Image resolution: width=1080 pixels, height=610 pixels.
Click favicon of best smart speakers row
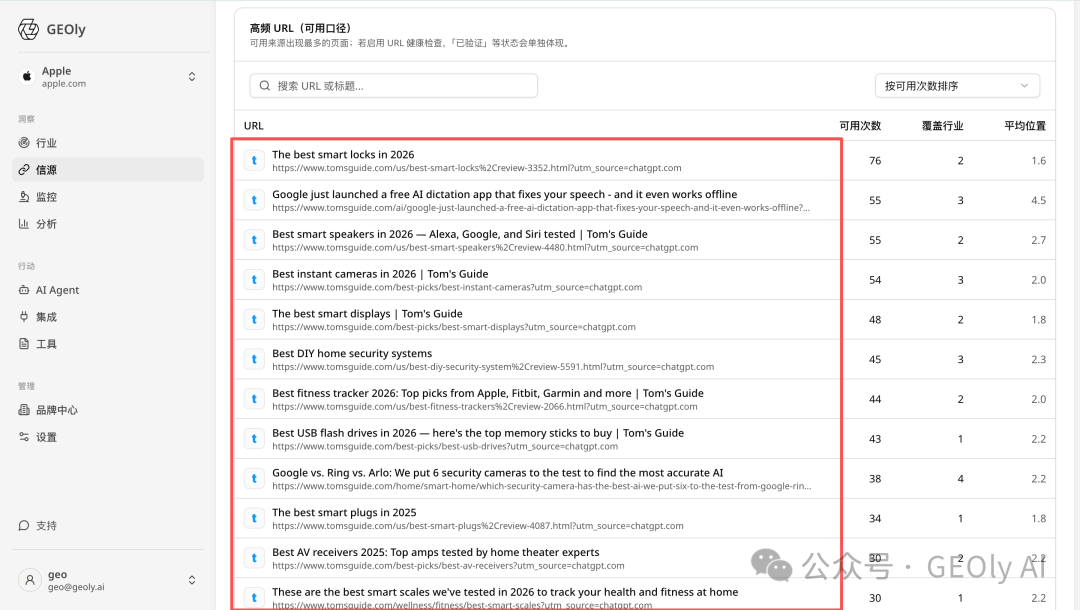click(x=254, y=240)
